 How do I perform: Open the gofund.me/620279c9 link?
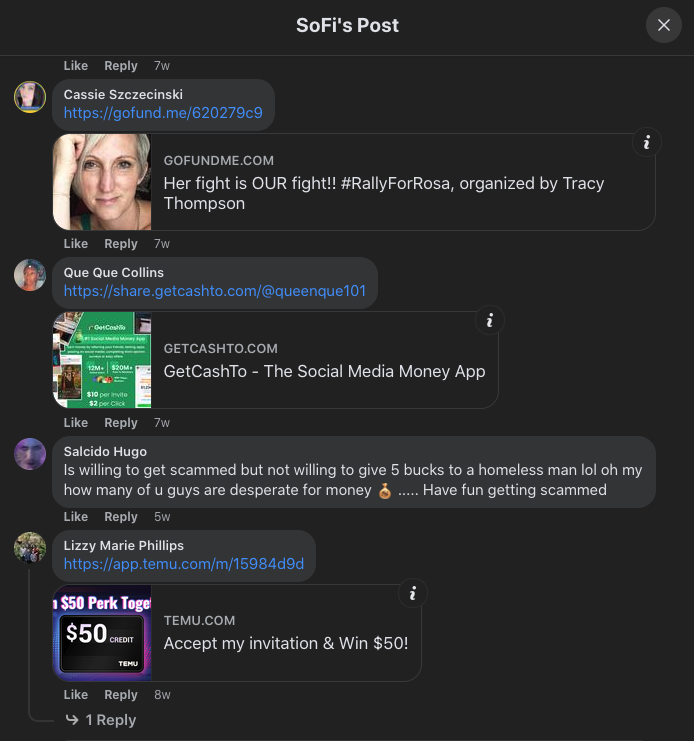tap(163, 113)
